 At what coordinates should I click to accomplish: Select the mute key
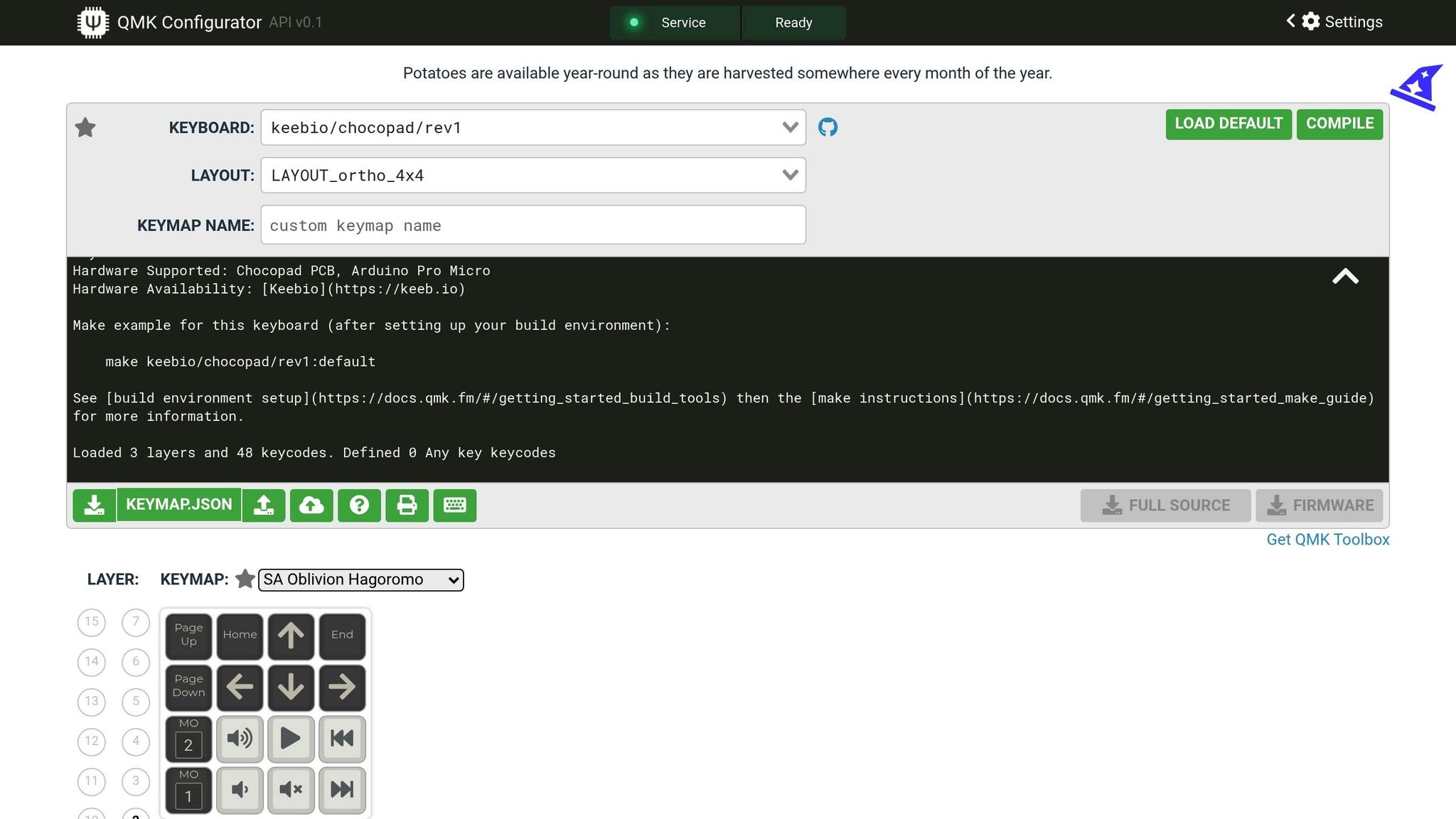(291, 789)
